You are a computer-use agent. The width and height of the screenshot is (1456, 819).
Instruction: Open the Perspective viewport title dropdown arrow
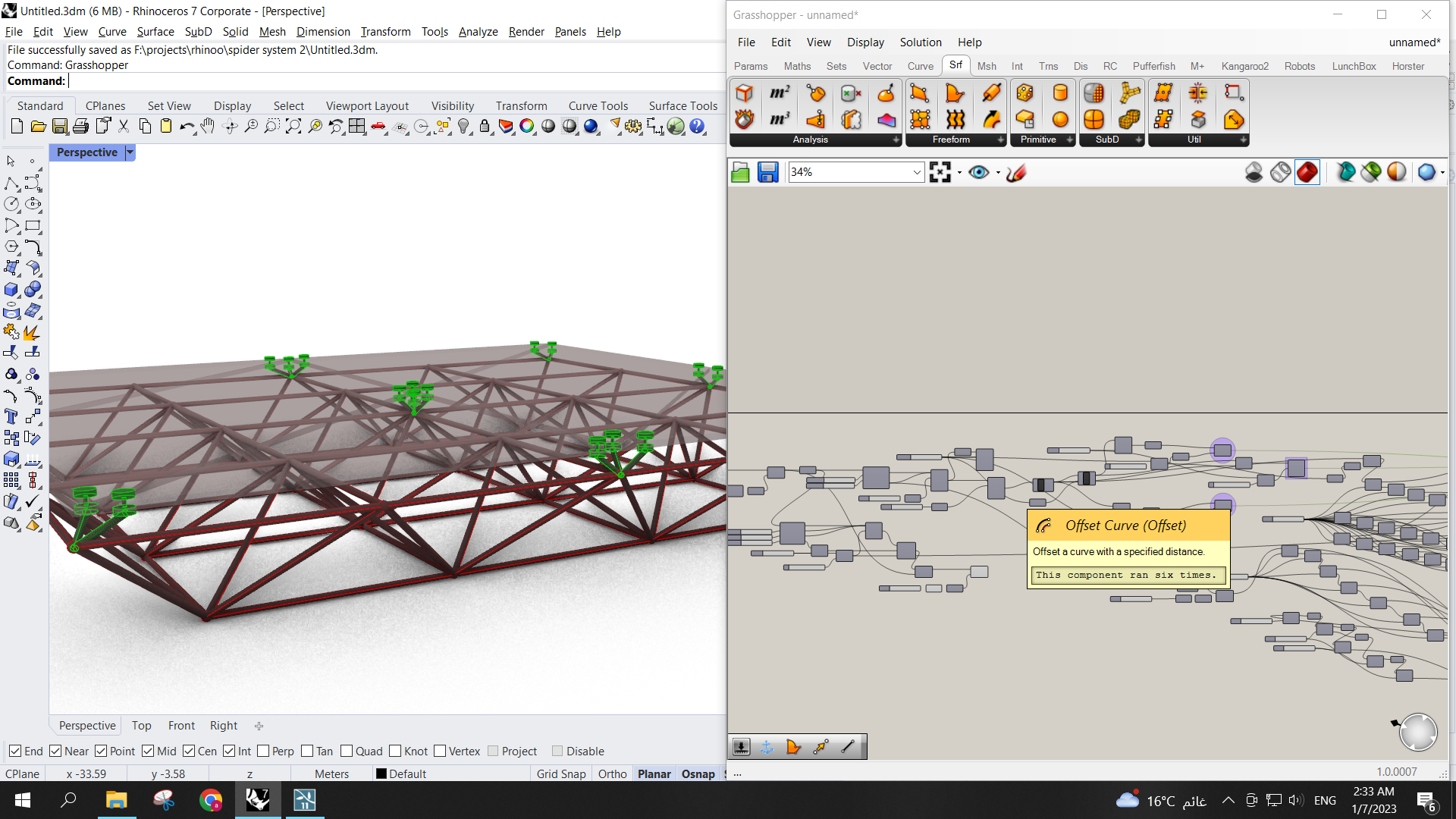(130, 152)
